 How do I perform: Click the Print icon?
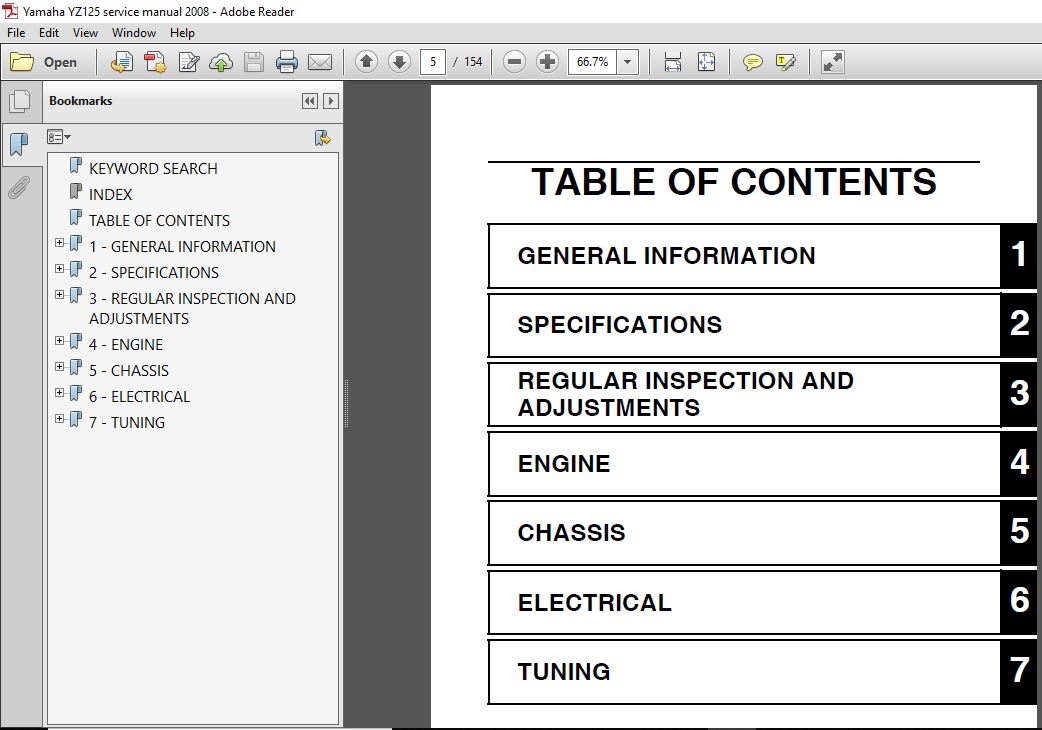286,62
